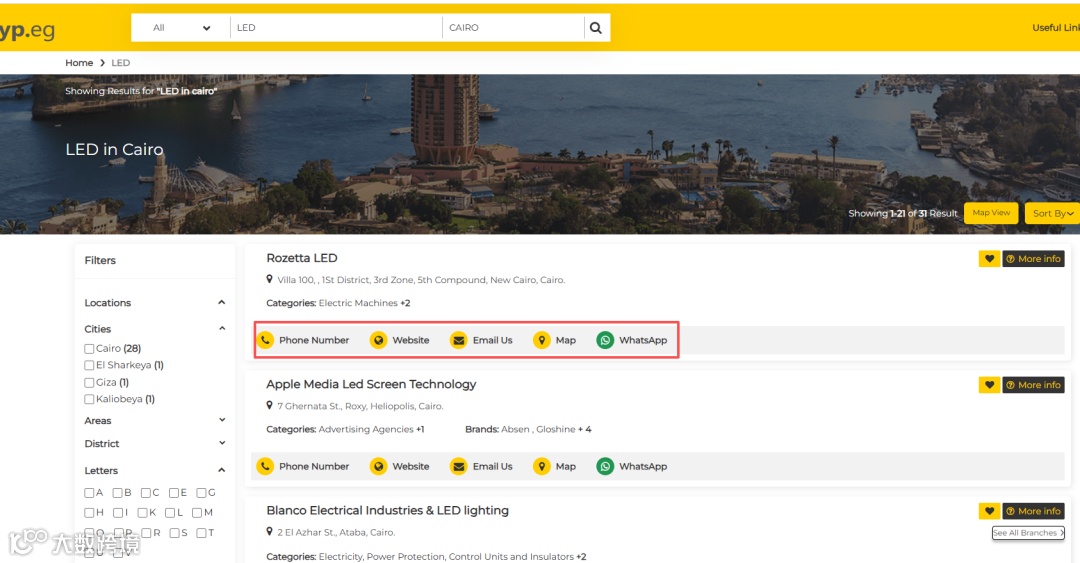The image size is (1080, 563).
Task: Tick letter M checkbox
Action: [x=197, y=513]
